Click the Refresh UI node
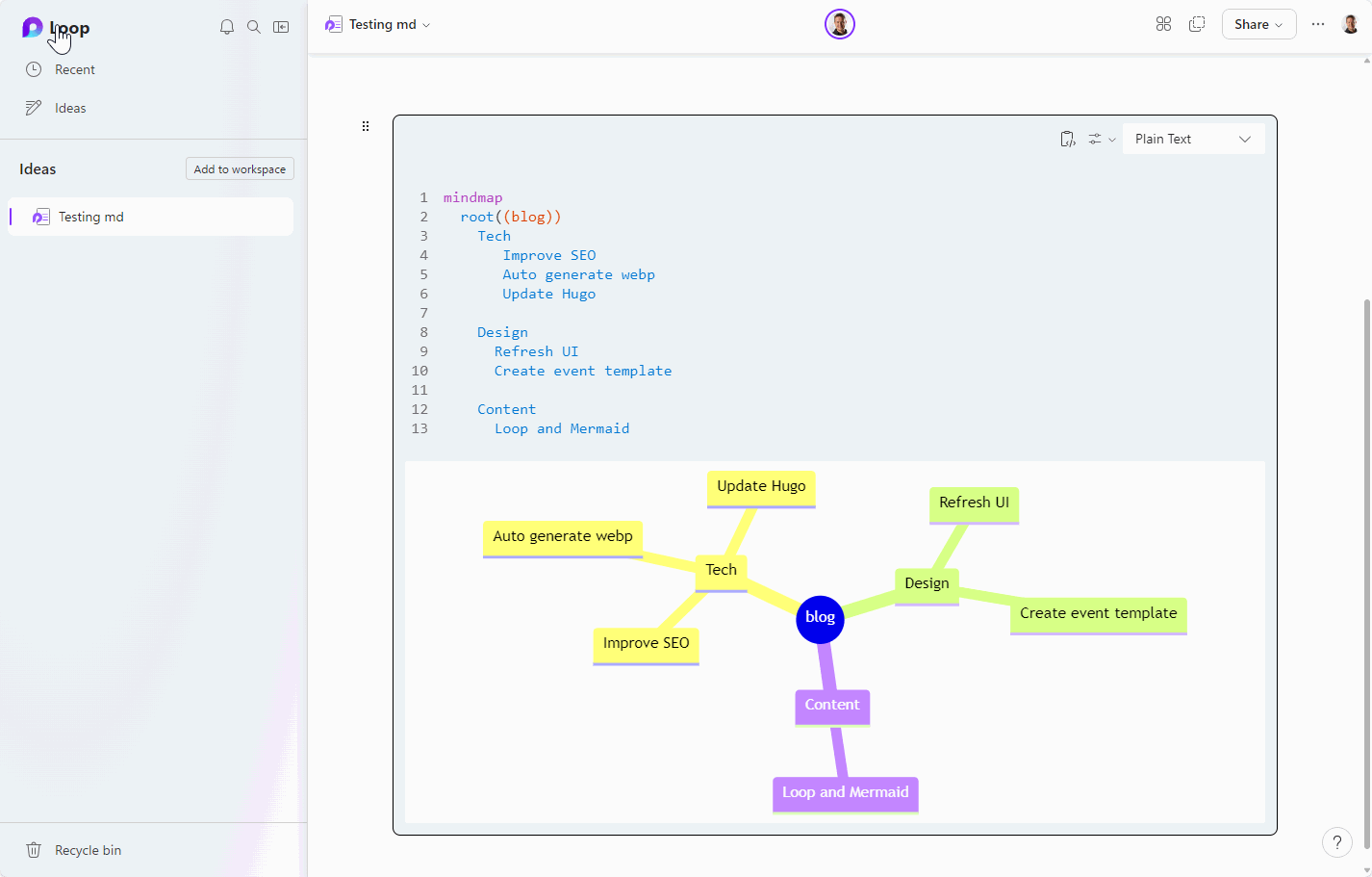 pyautogui.click(x=974, y=504)
